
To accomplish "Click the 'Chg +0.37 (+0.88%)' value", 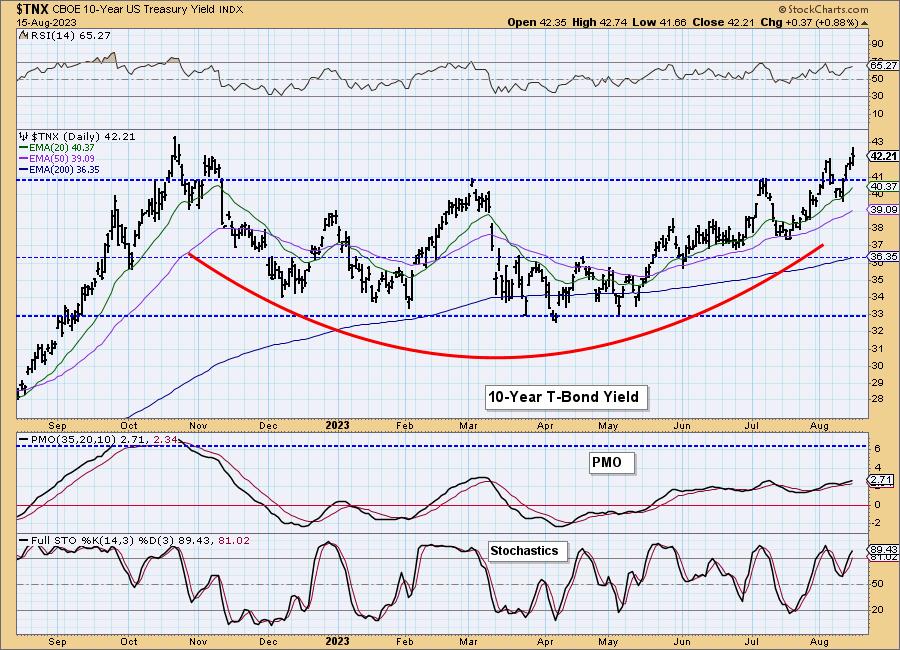I will [x=809, y=22].
